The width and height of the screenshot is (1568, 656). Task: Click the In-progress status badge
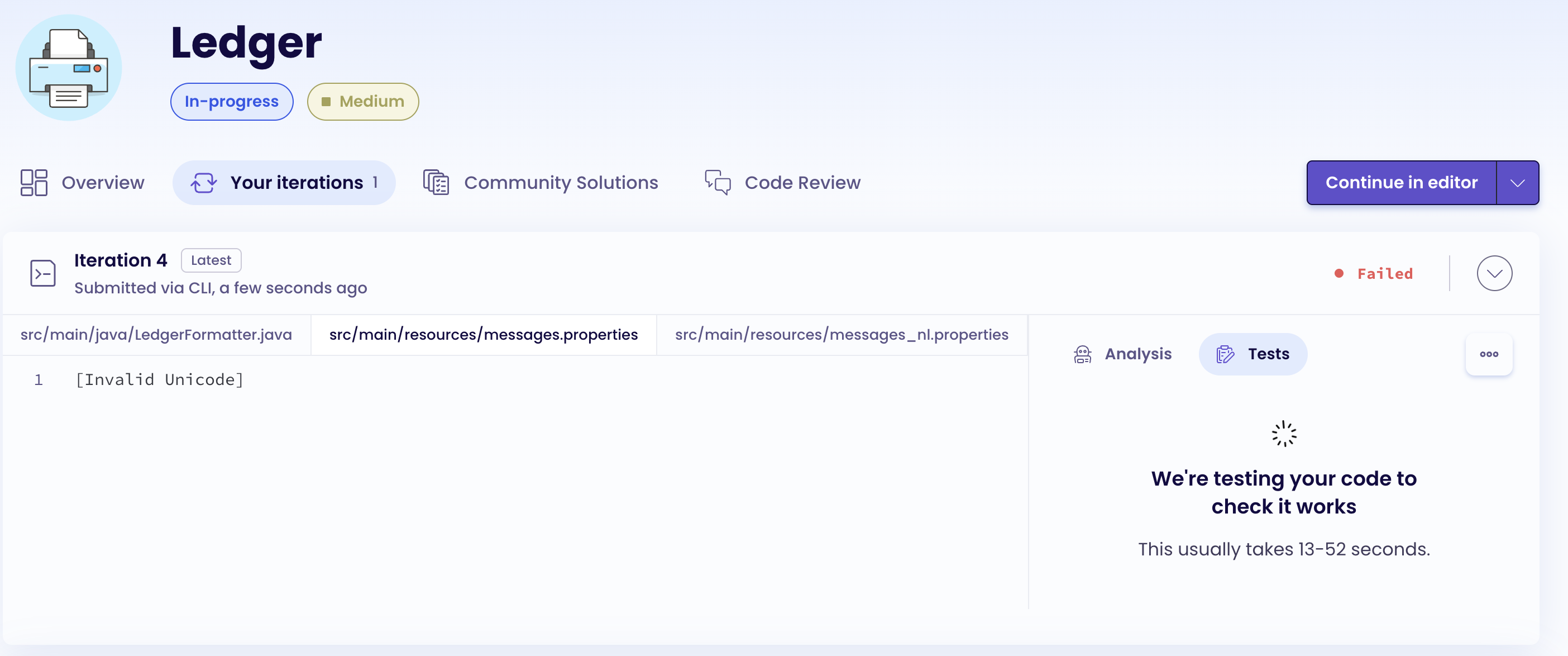(x=232, y=102)
